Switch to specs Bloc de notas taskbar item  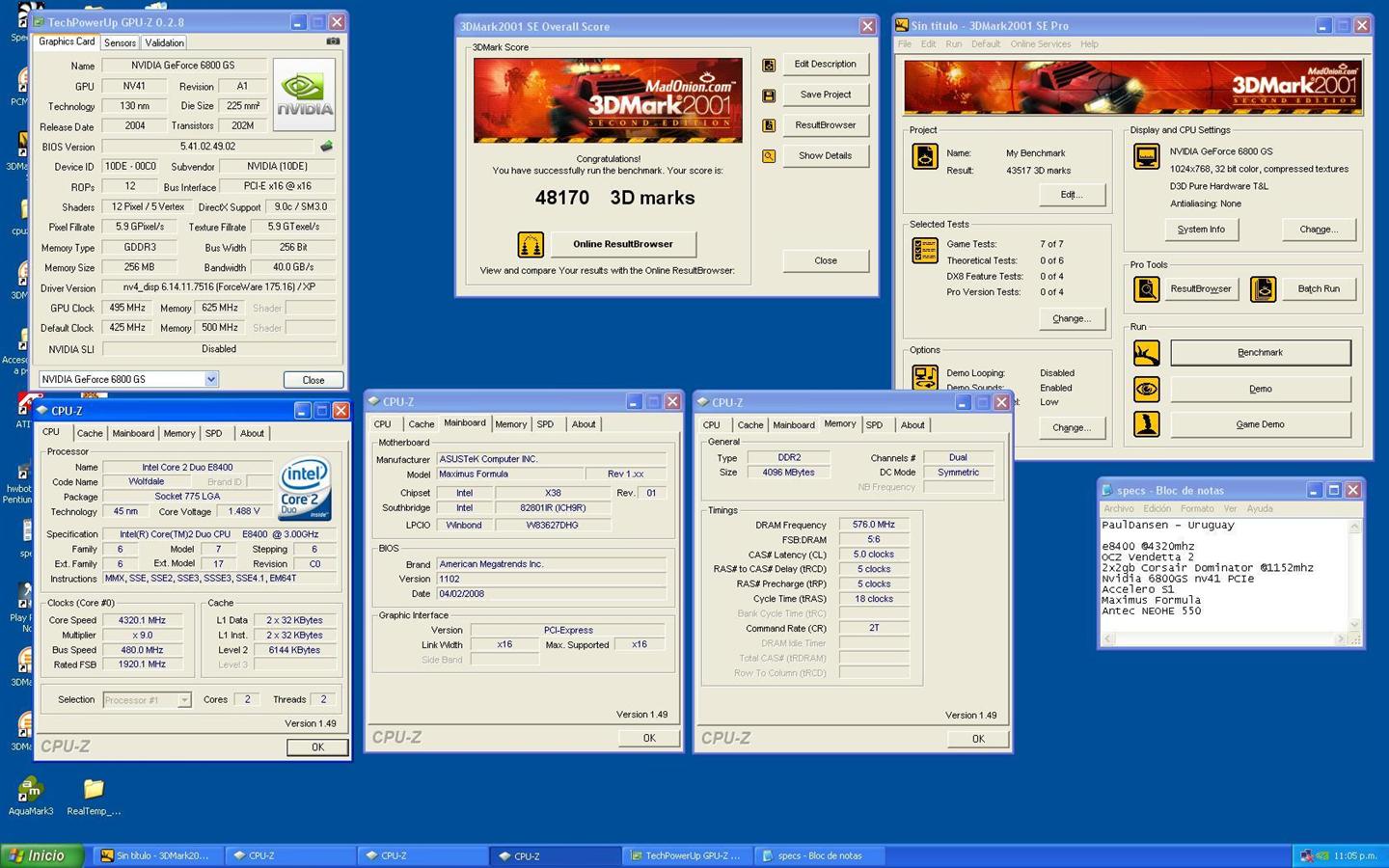pos(819,855)
